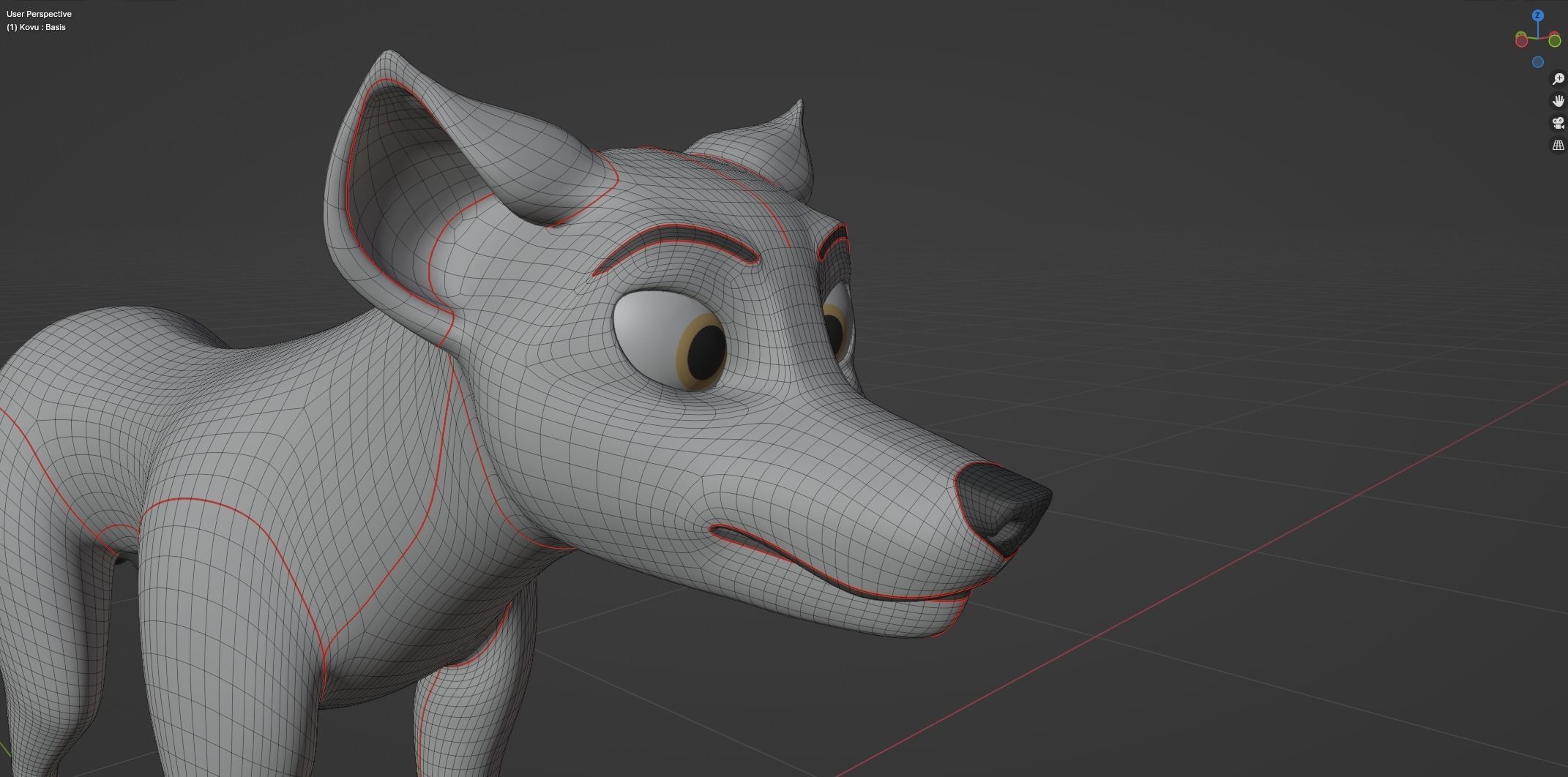The image size is (1568, 777).
Task: Snap view to the blue Z axis handle
Action: (1538, 15)
